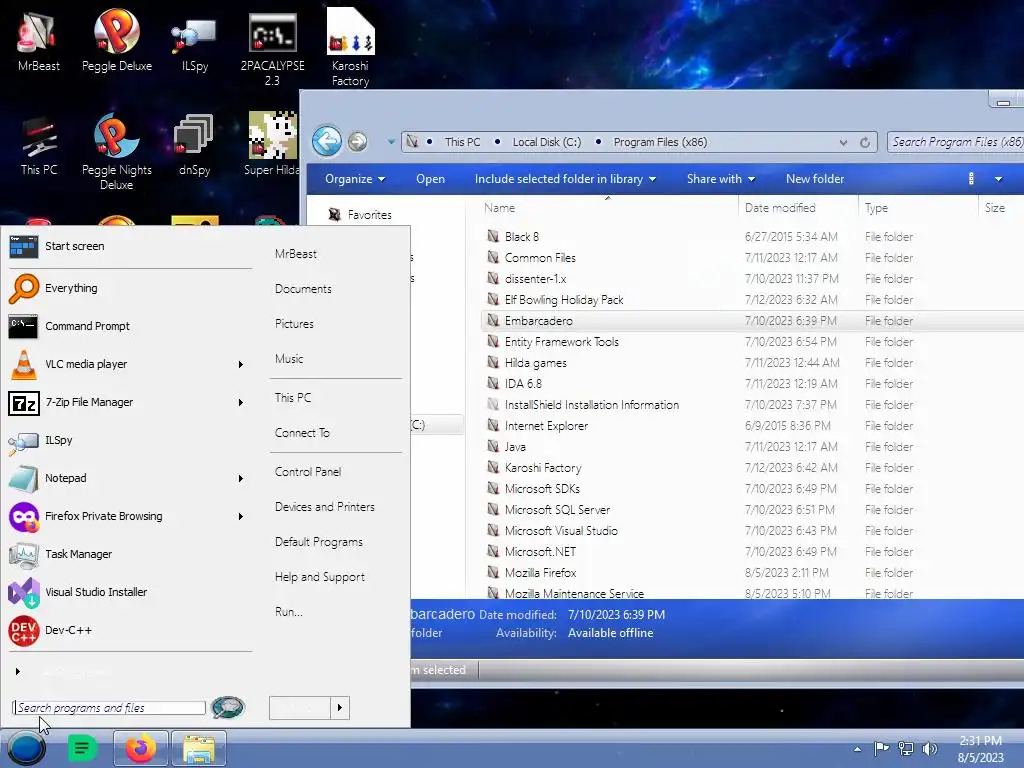The image size is (1024, 768).
Task: Show hidden tray icons arrow
Action: [857, 749]
